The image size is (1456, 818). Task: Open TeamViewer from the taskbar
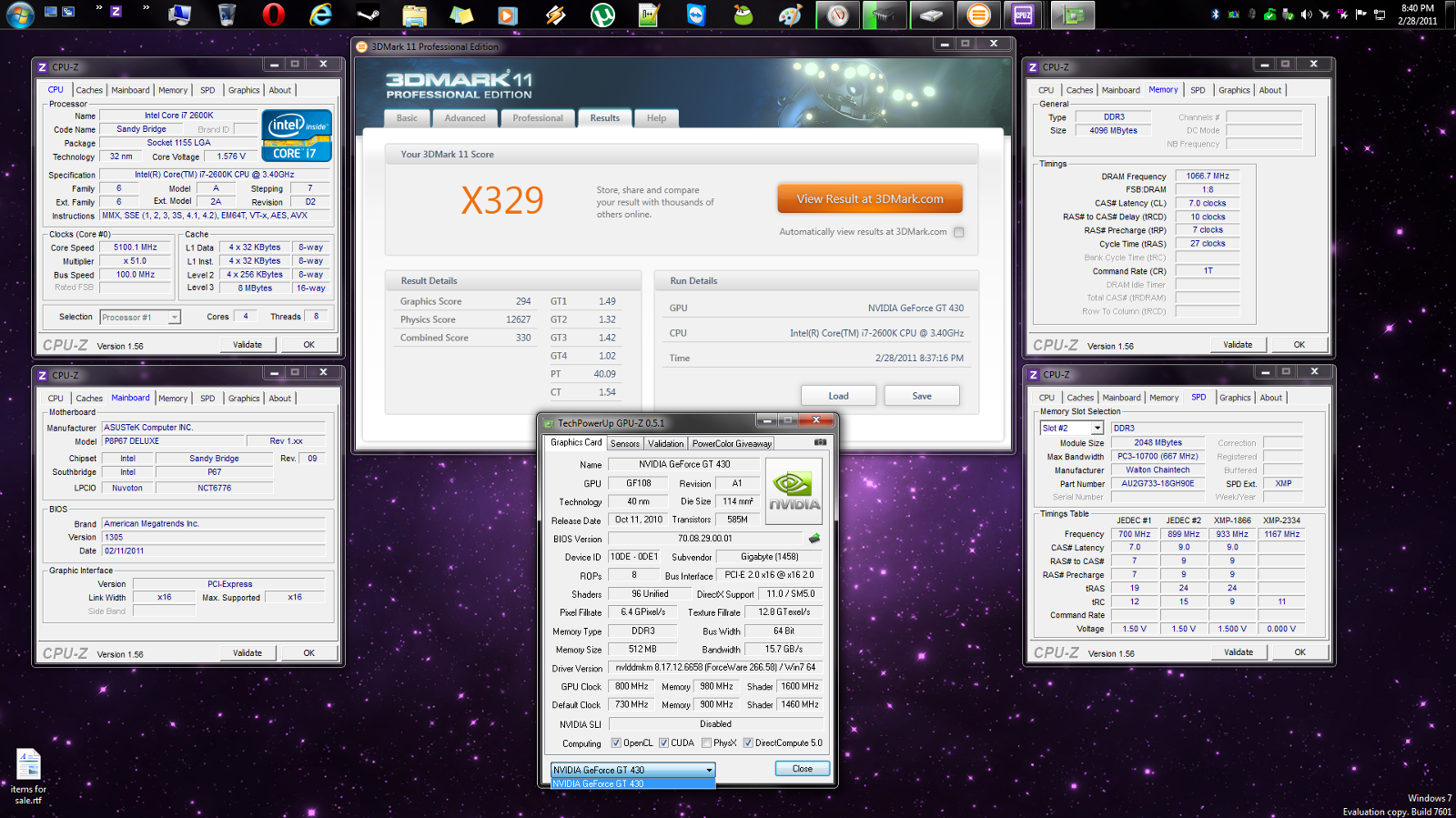point(696,15)
